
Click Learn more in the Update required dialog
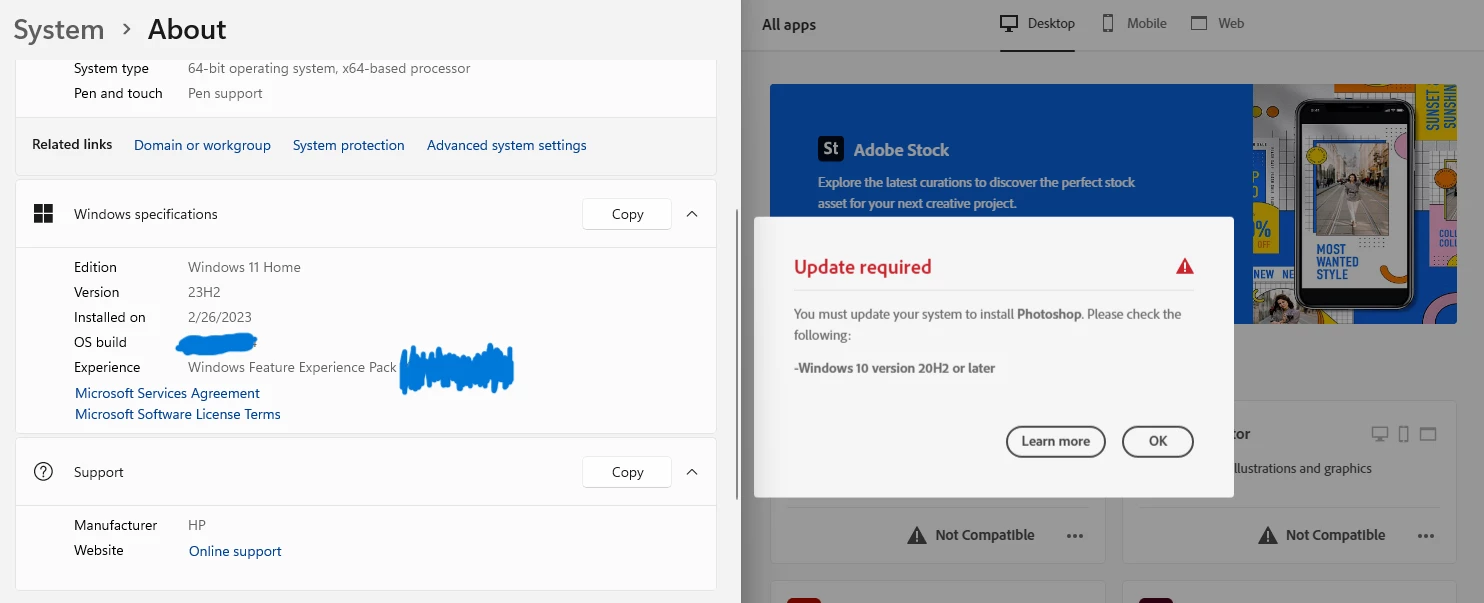(1055, 441)
